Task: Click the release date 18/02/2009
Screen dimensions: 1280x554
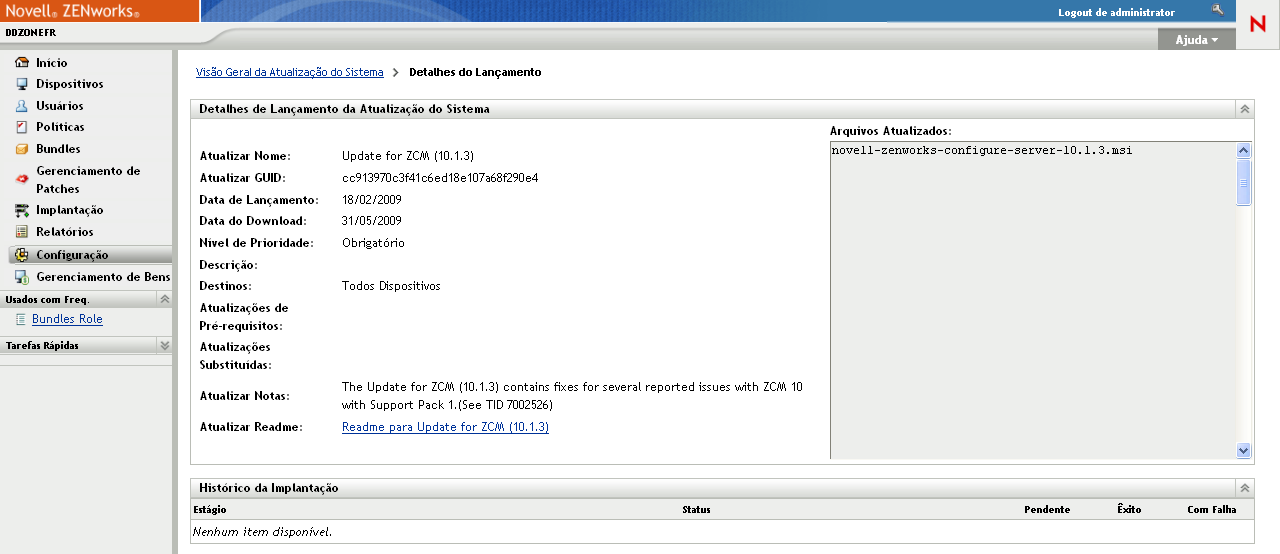Action: click(x=372, y=200)
